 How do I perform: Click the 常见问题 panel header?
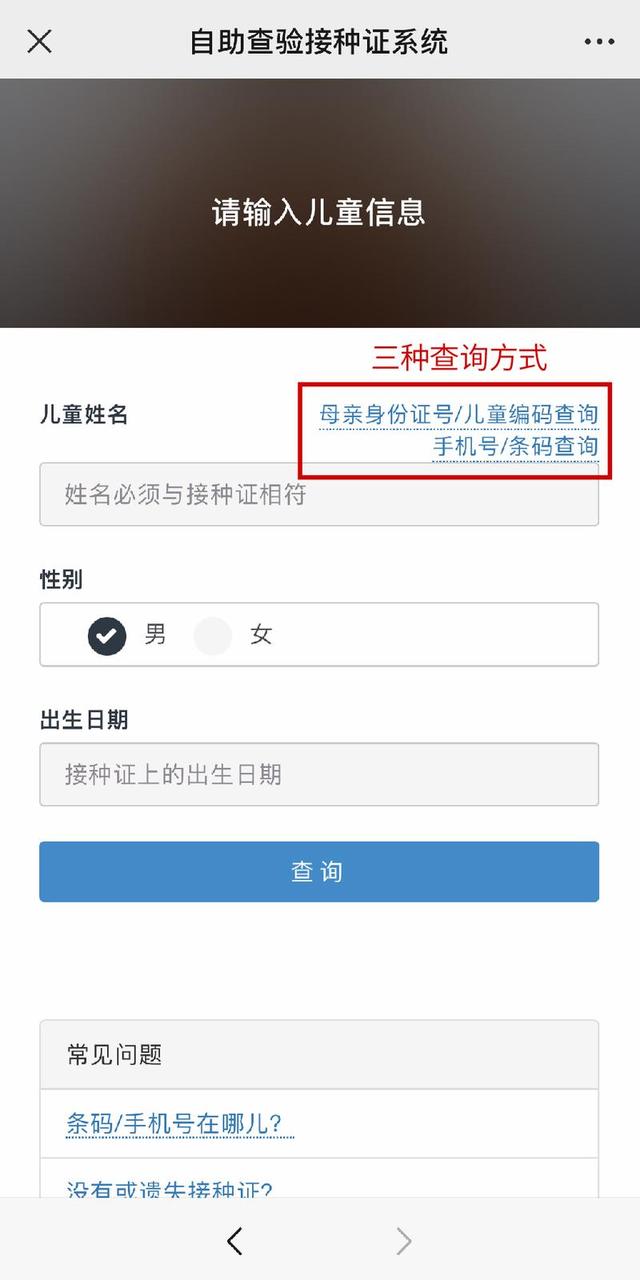(x=319, y=1055)
